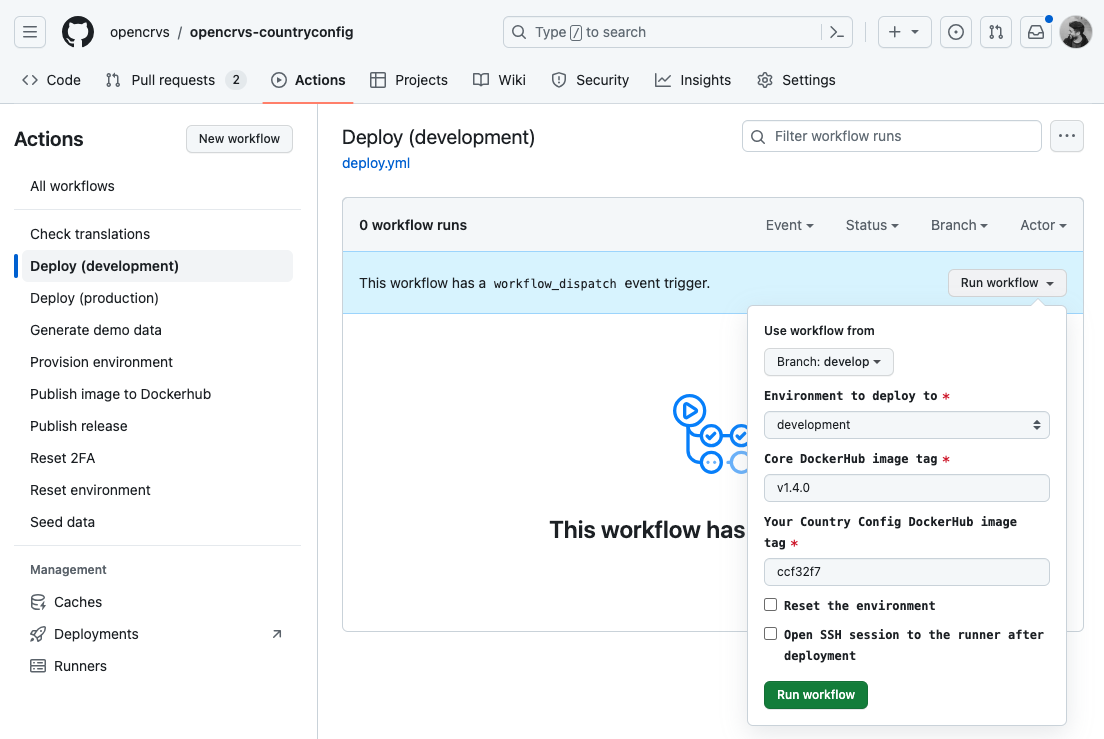
Task: Click the Core DockerHub image tag field
Action: [x=906, y=488]
